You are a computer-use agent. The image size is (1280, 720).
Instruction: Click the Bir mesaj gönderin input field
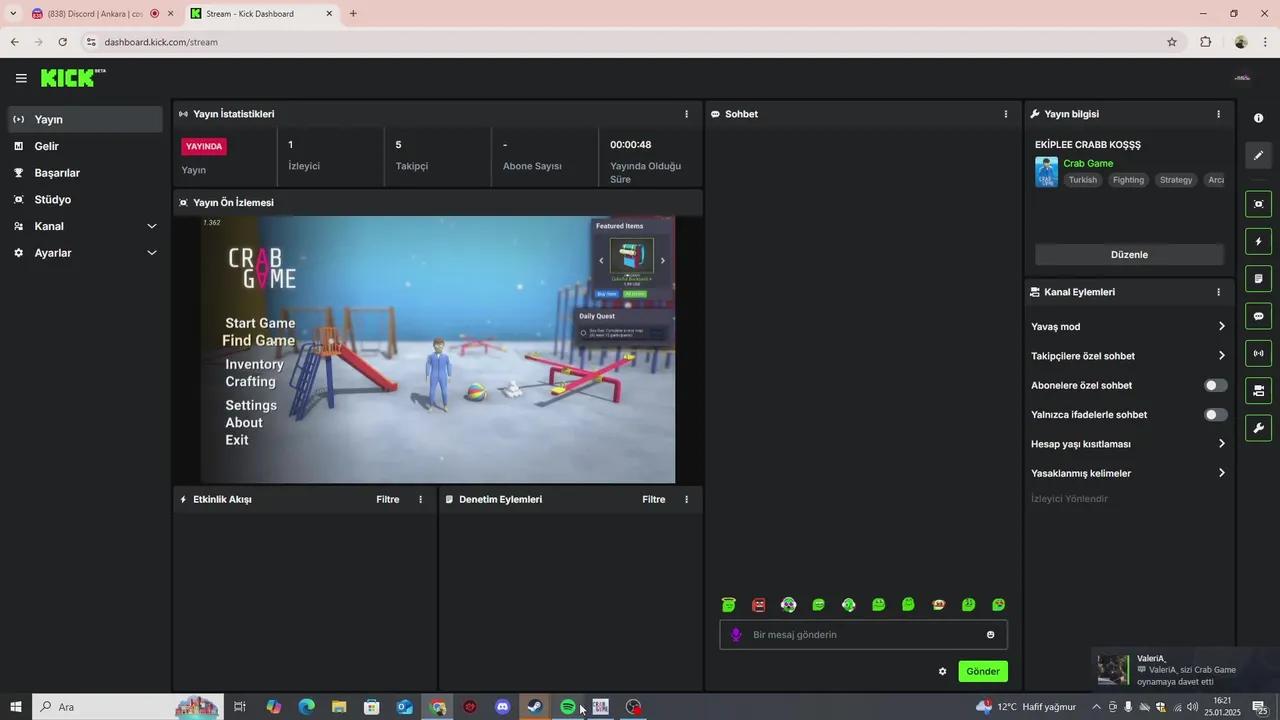coord(860,635)
